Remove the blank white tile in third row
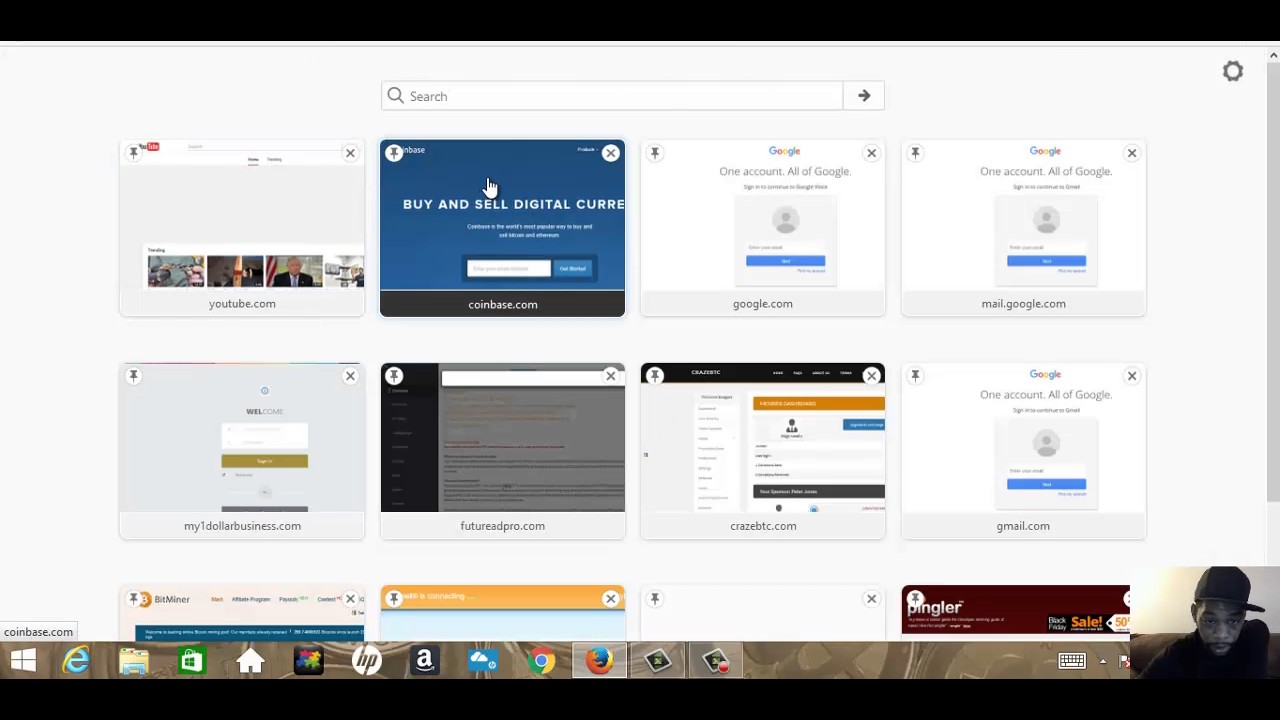 871,599
